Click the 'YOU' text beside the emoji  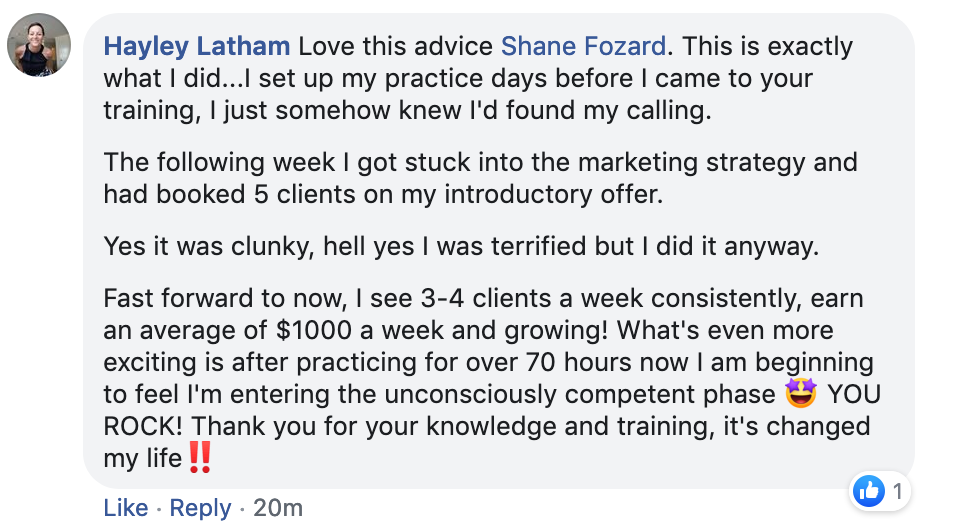pyautogui.click(x=854, y=394)
